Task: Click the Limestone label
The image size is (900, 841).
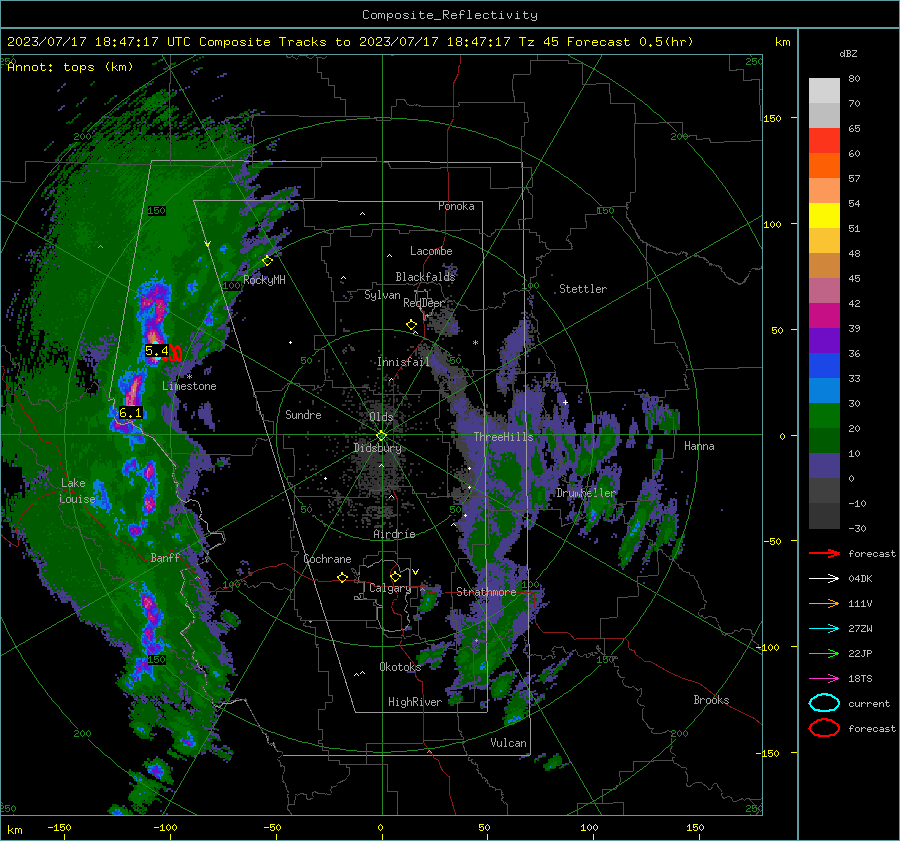Action: pyautogui.click(x=189, y=386)
